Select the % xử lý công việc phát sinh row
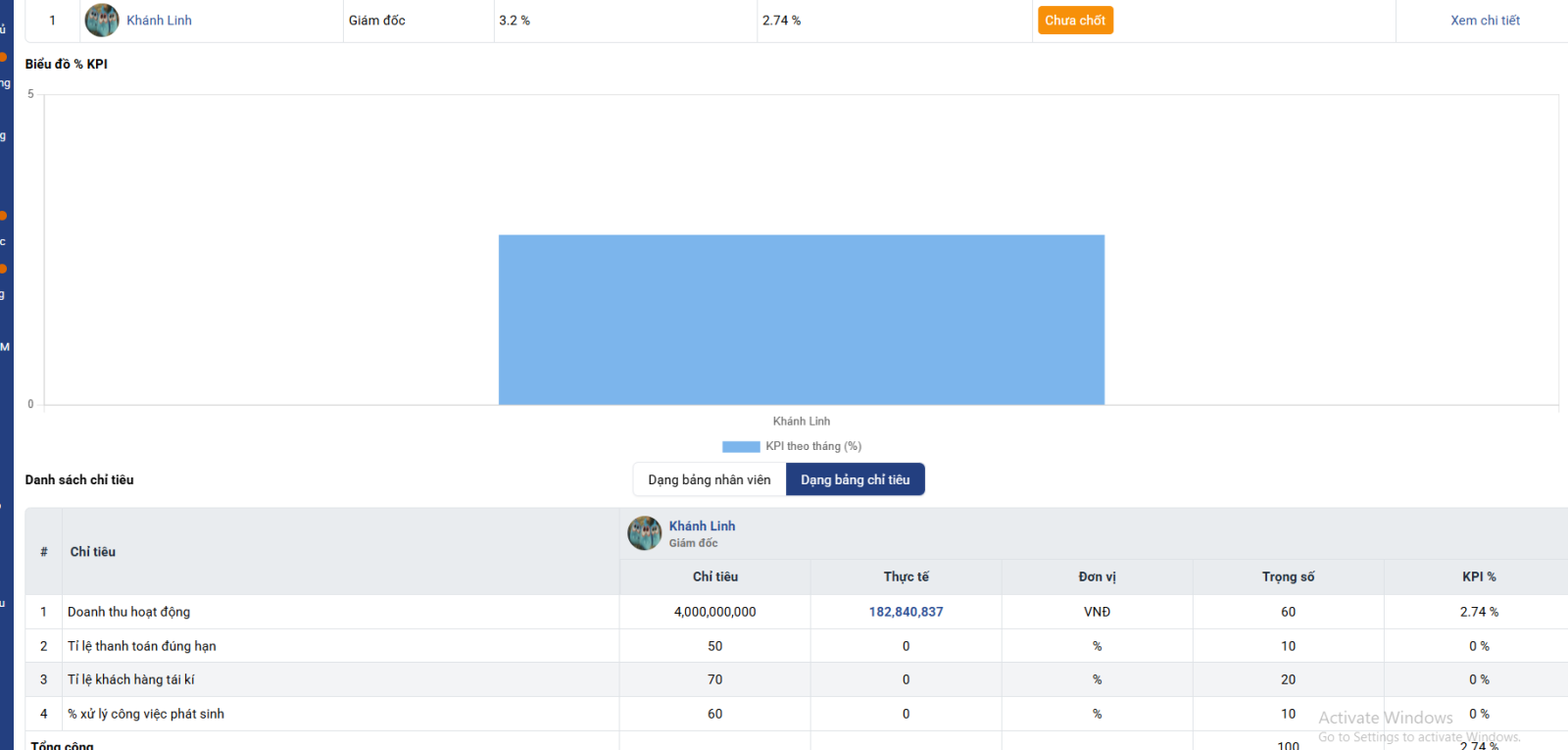This screenshot has width=1568, height=750. point(146,714)
